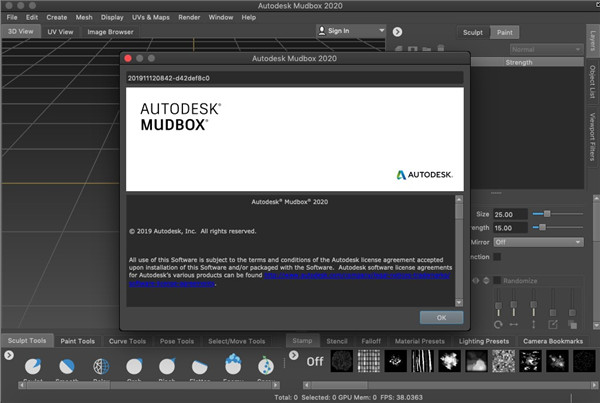Open the Sign In dropdown
Viewport: 600px width, 403px height.
(350, 31)
